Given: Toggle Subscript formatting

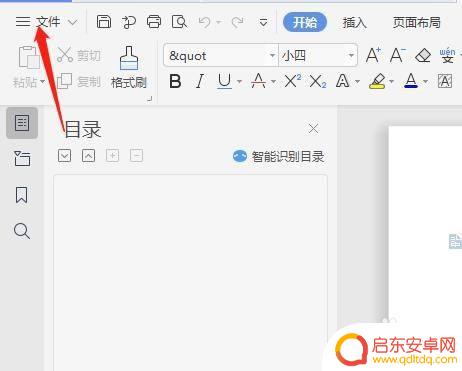Looking at the screenshot, I should click(318, 81).
